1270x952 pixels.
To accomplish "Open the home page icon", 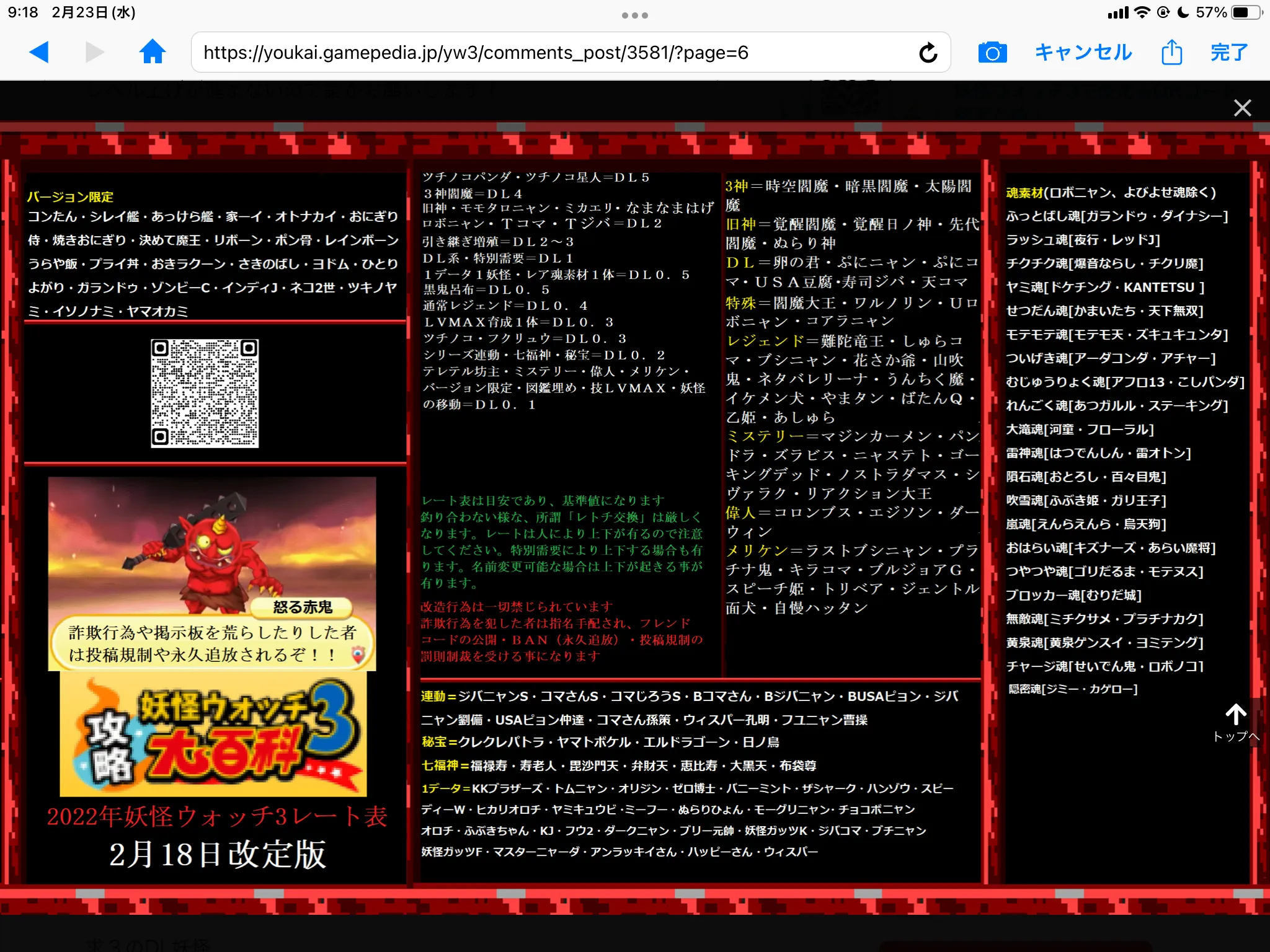I will click(152, 51).
